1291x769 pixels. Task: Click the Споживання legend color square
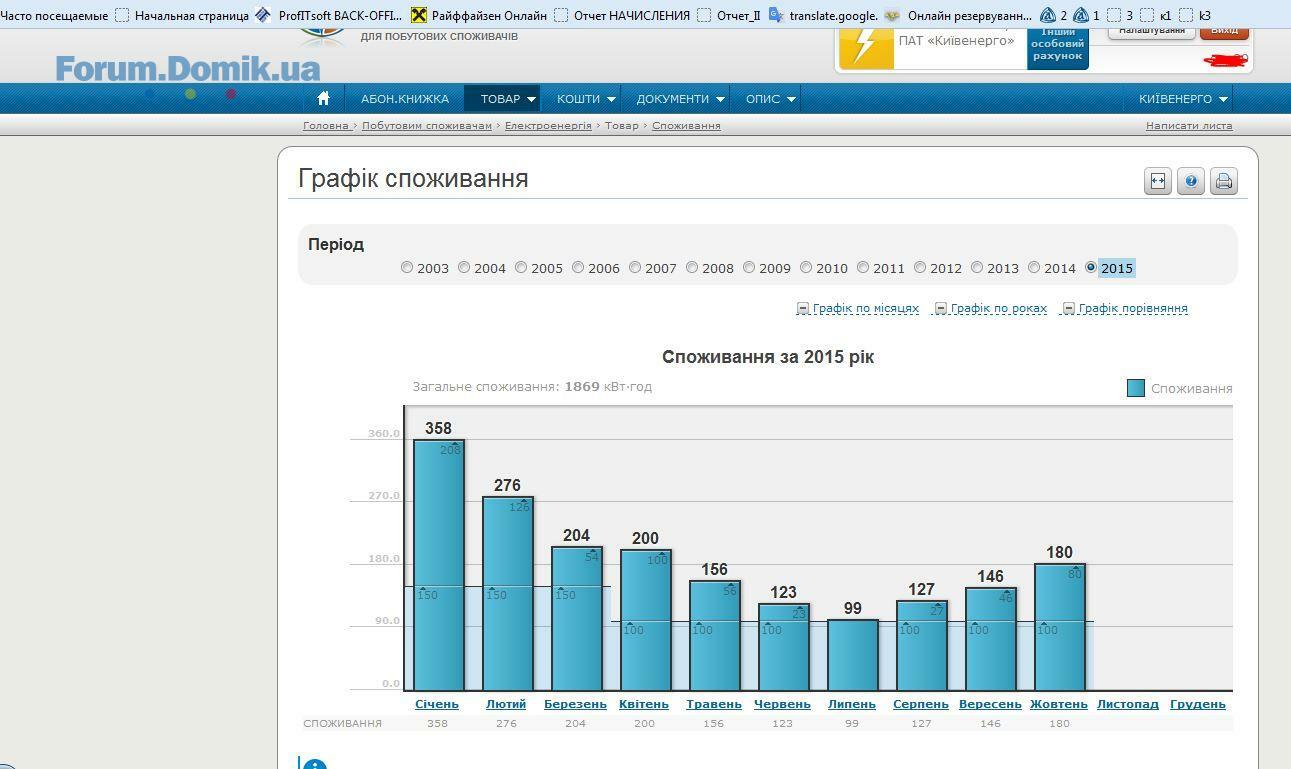1135,388
